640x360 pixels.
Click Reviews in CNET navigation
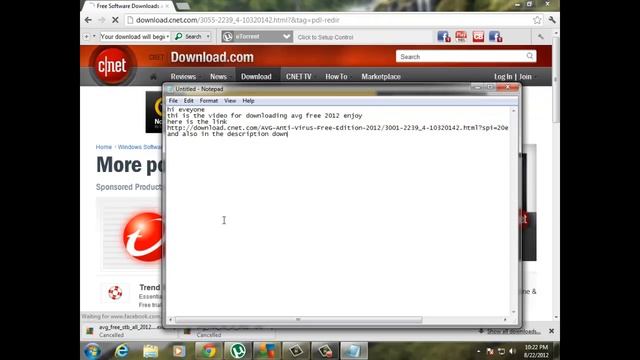(x=183, y=76)
